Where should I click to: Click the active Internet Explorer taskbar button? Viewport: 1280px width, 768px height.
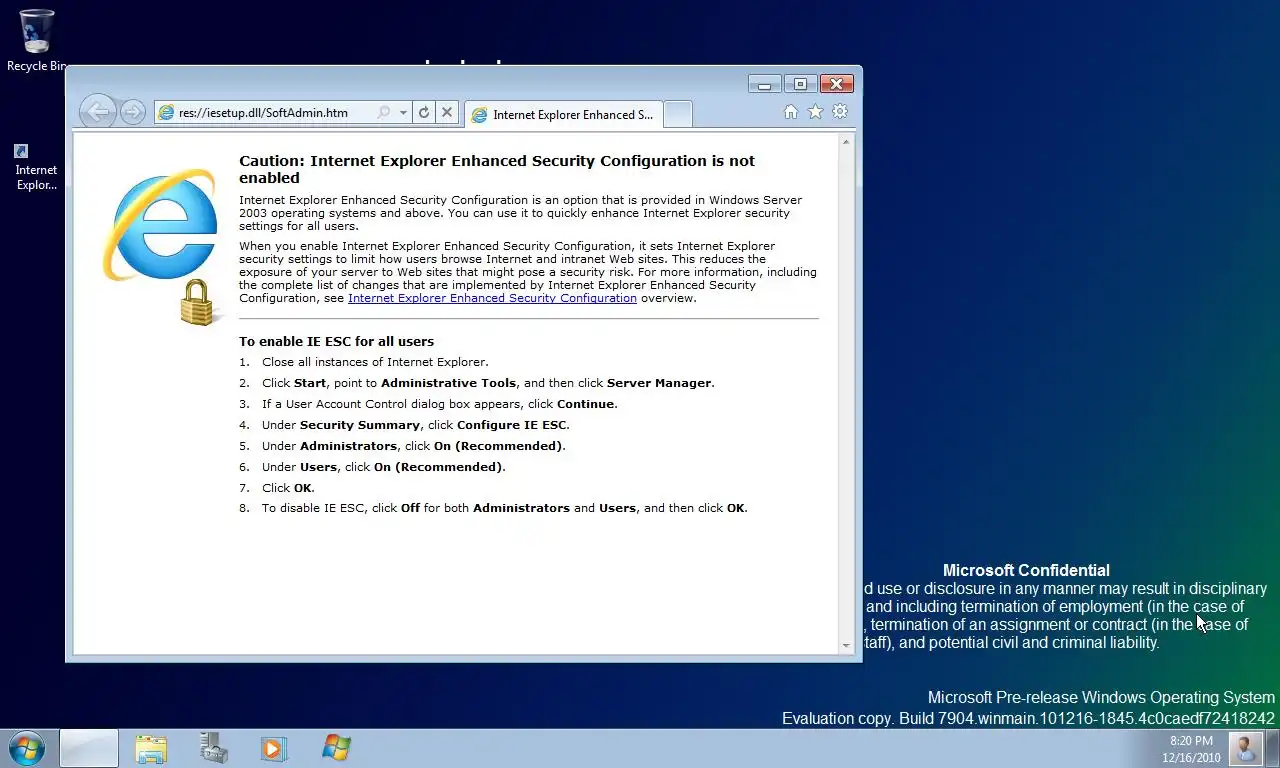coord(89,748)
